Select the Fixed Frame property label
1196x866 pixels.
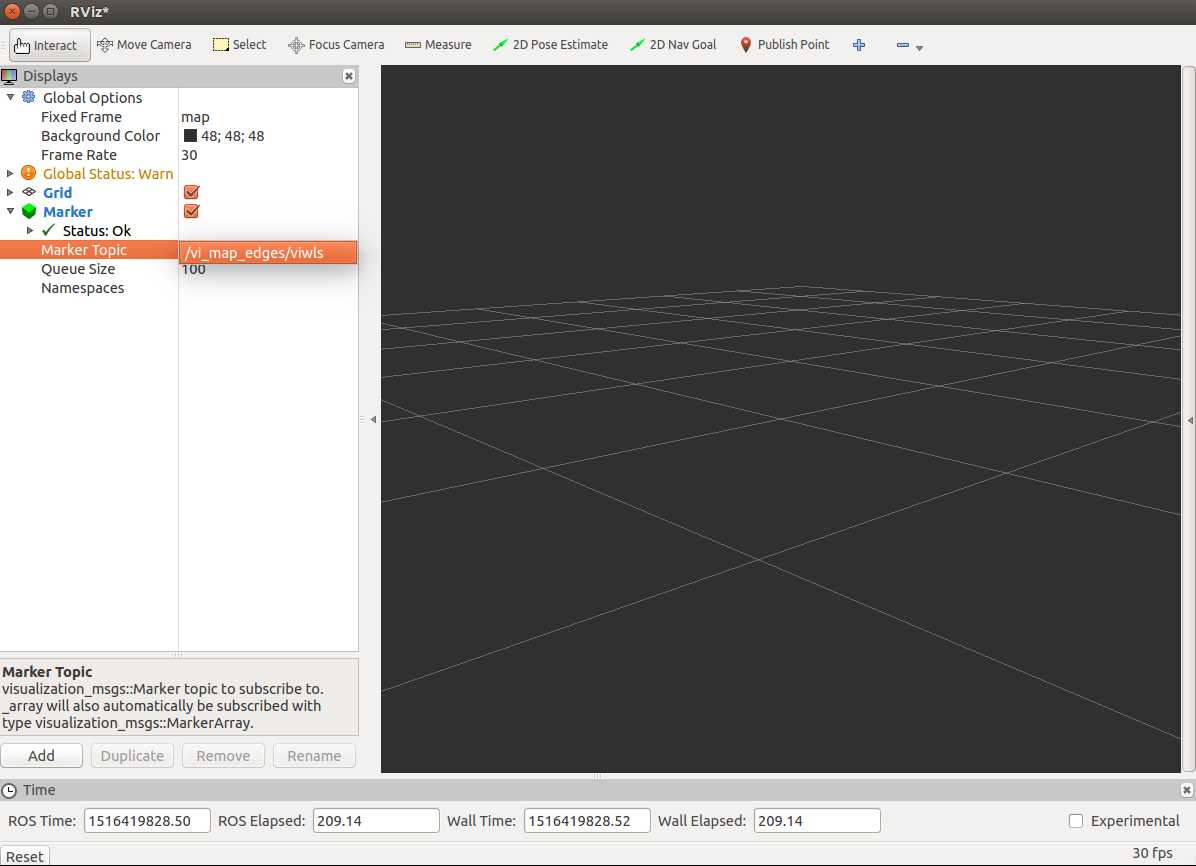click(81, 117)
